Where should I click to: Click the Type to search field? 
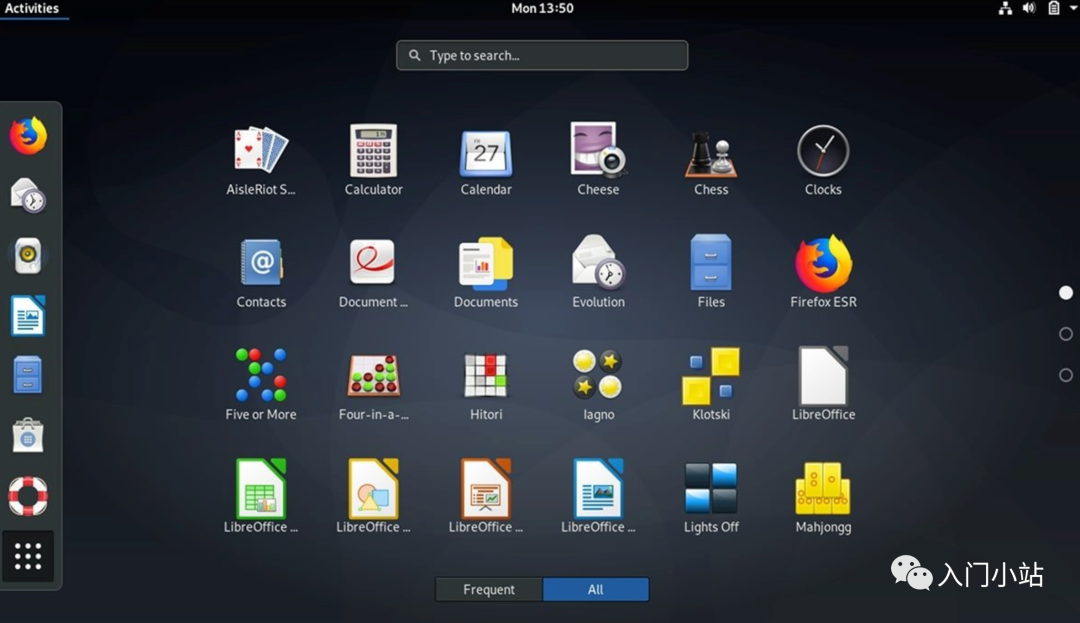[x=542, y=56]
